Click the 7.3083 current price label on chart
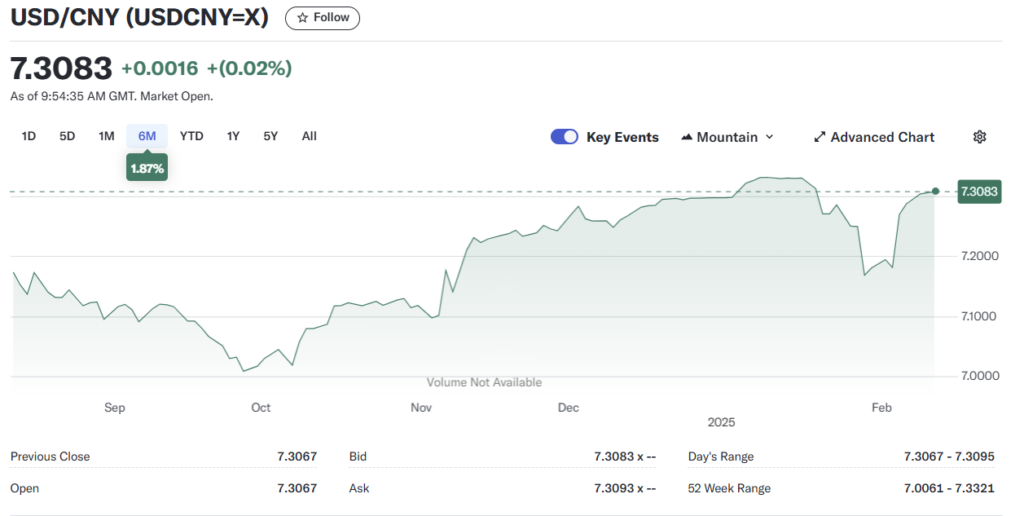The image size is (1024, 516). [x=979, y=191]
